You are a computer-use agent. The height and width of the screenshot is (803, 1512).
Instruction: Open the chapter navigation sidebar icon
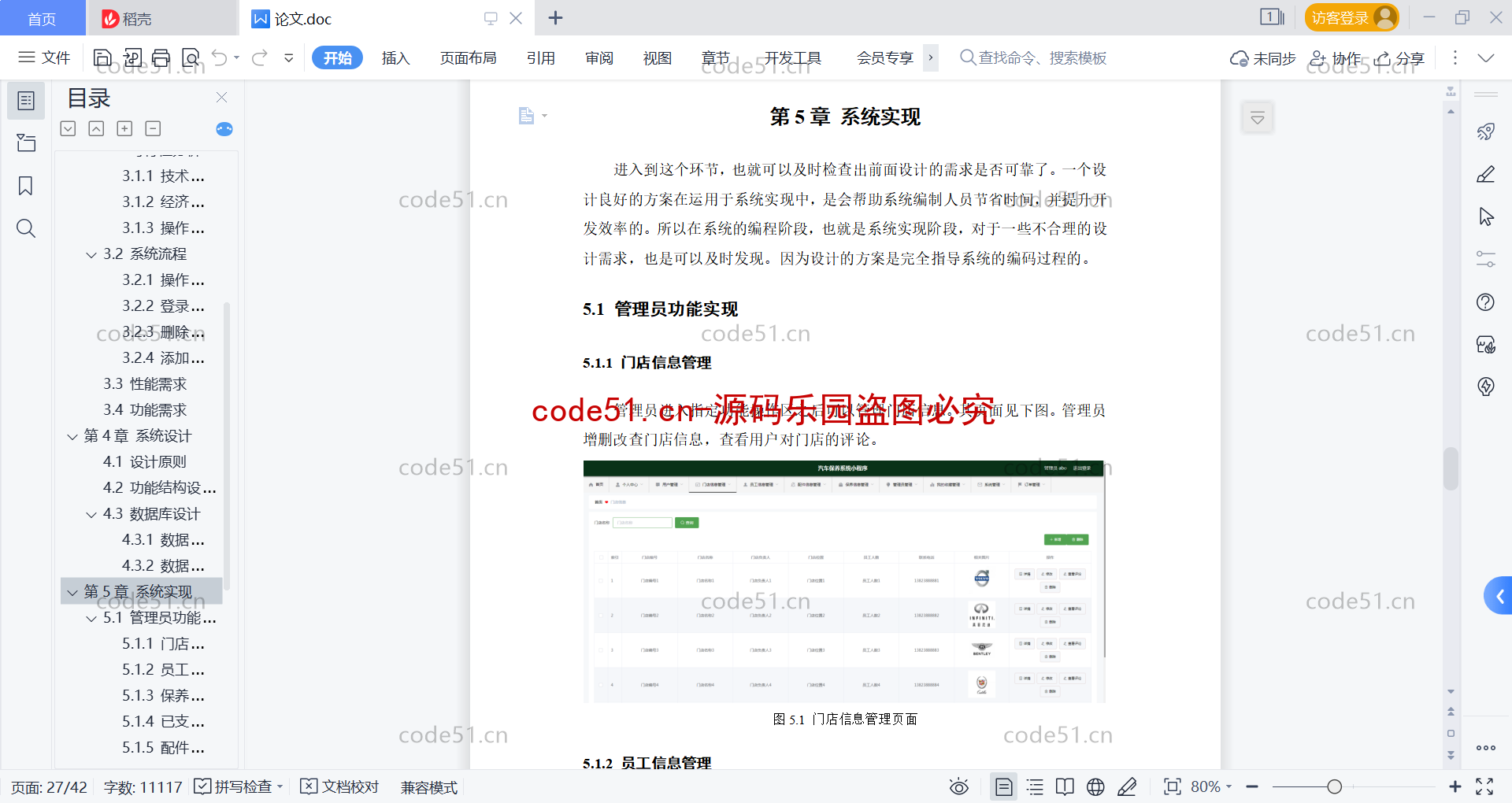[x=26, y=142]
